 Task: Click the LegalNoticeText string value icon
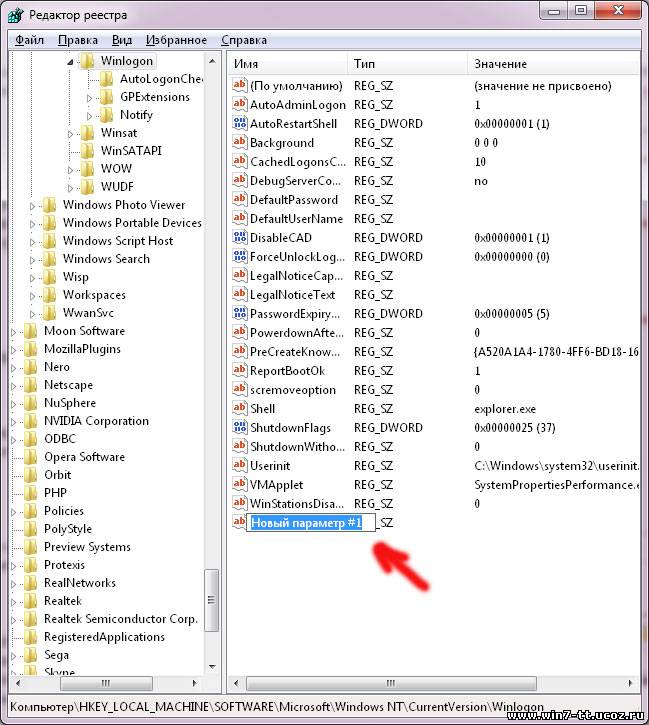[x=239, y=294]
